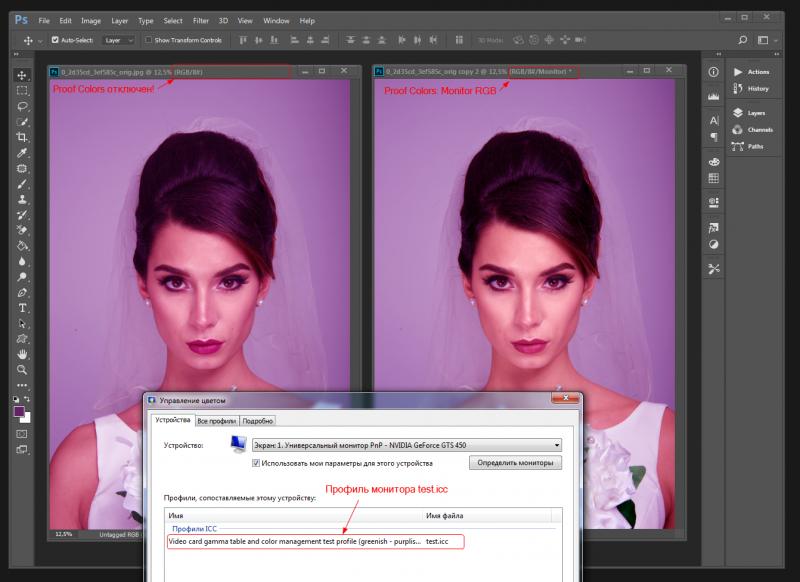Viewport: 800px width, 582px height.
Task: Select the Clone Stamp tool
Action: pyautogui.click(x=22, y=199)
